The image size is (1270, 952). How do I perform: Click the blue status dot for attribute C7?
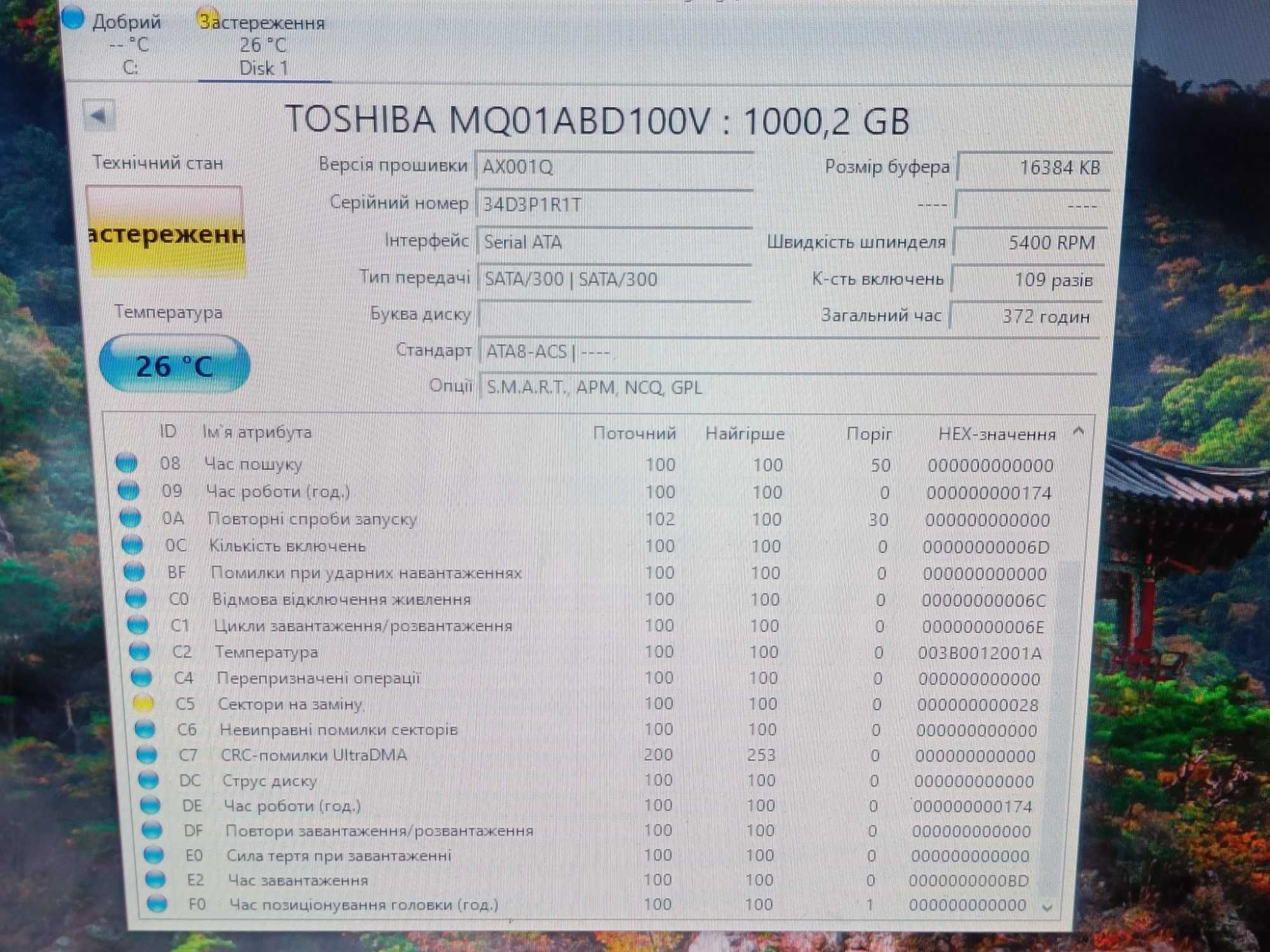point(147,754)
